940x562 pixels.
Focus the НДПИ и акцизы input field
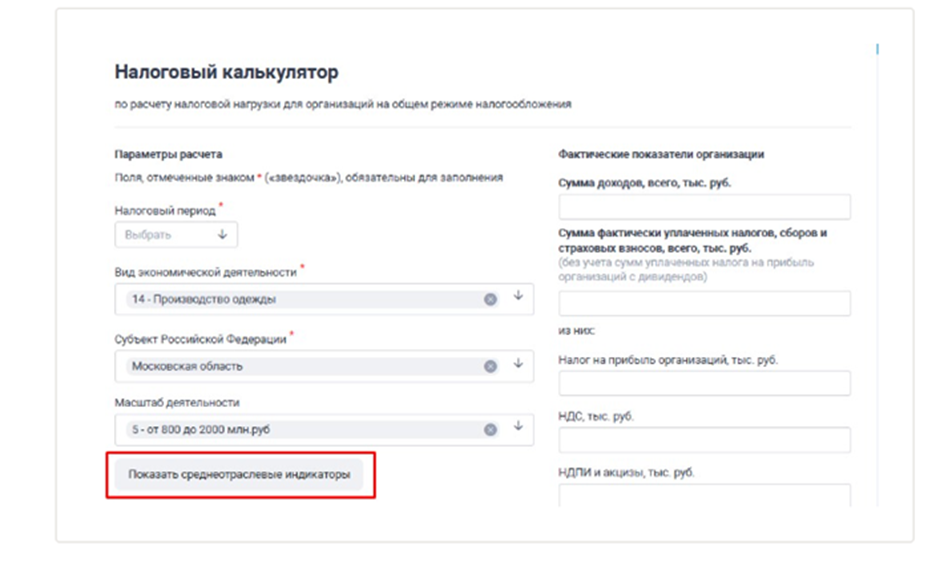tap(704, 495)
